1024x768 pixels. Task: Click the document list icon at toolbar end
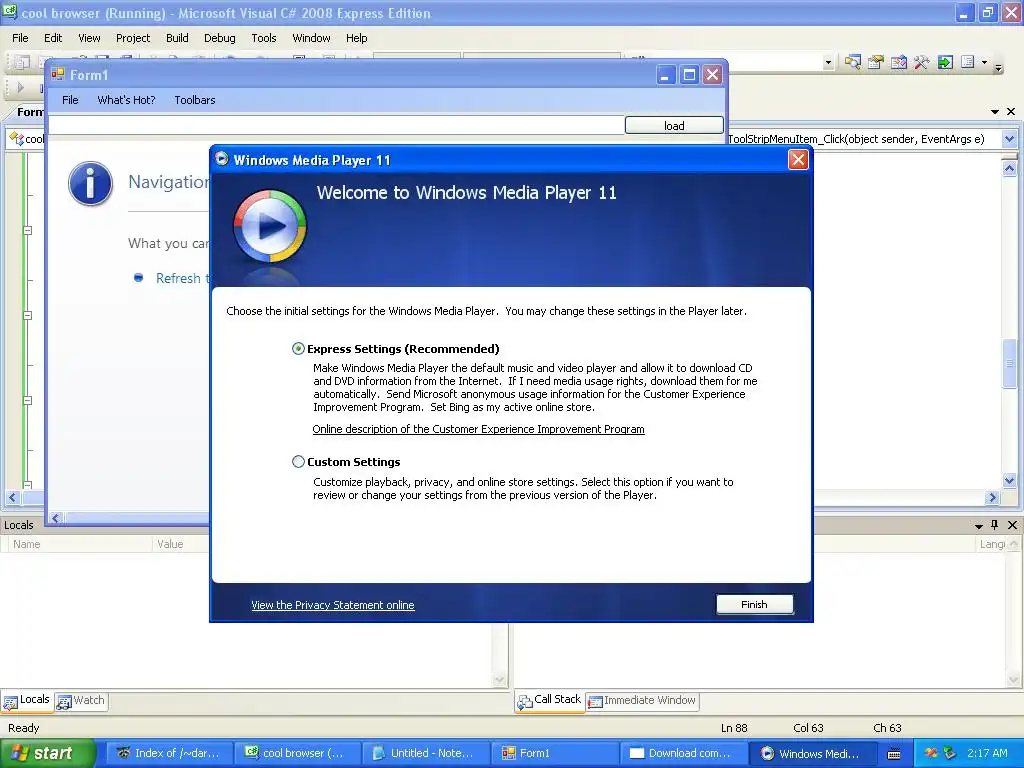[x=968, y=62]
